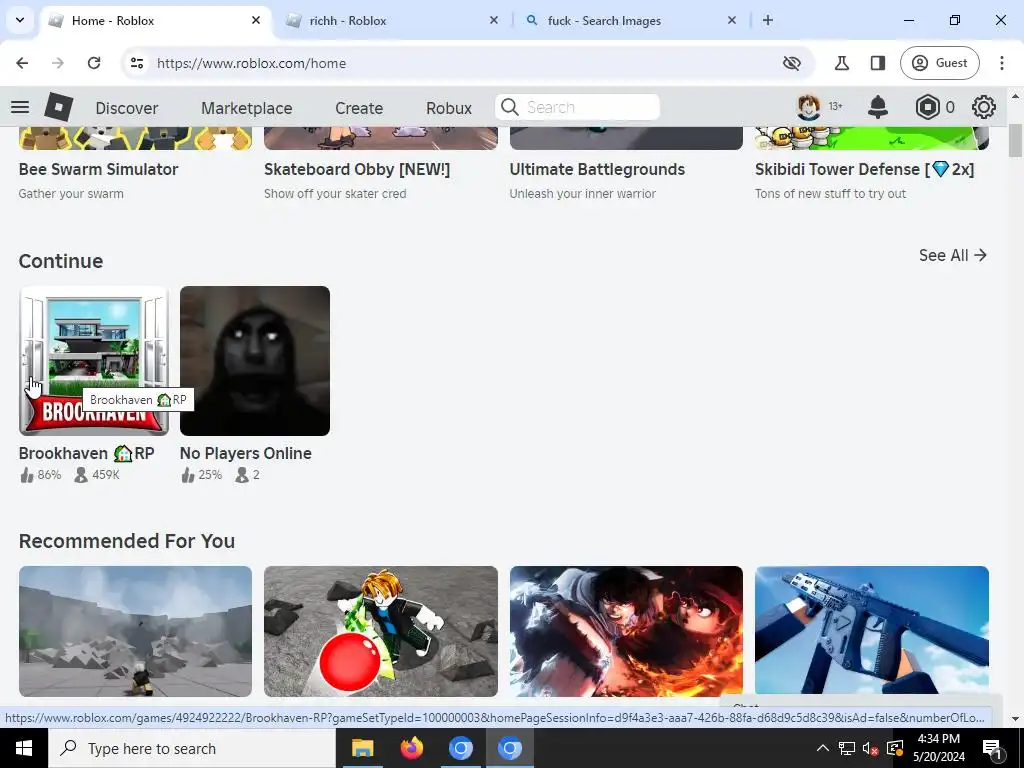Click the Brookhaven RP title link
This screenshot has width=1024, height=768.
(x=86, y=453)
